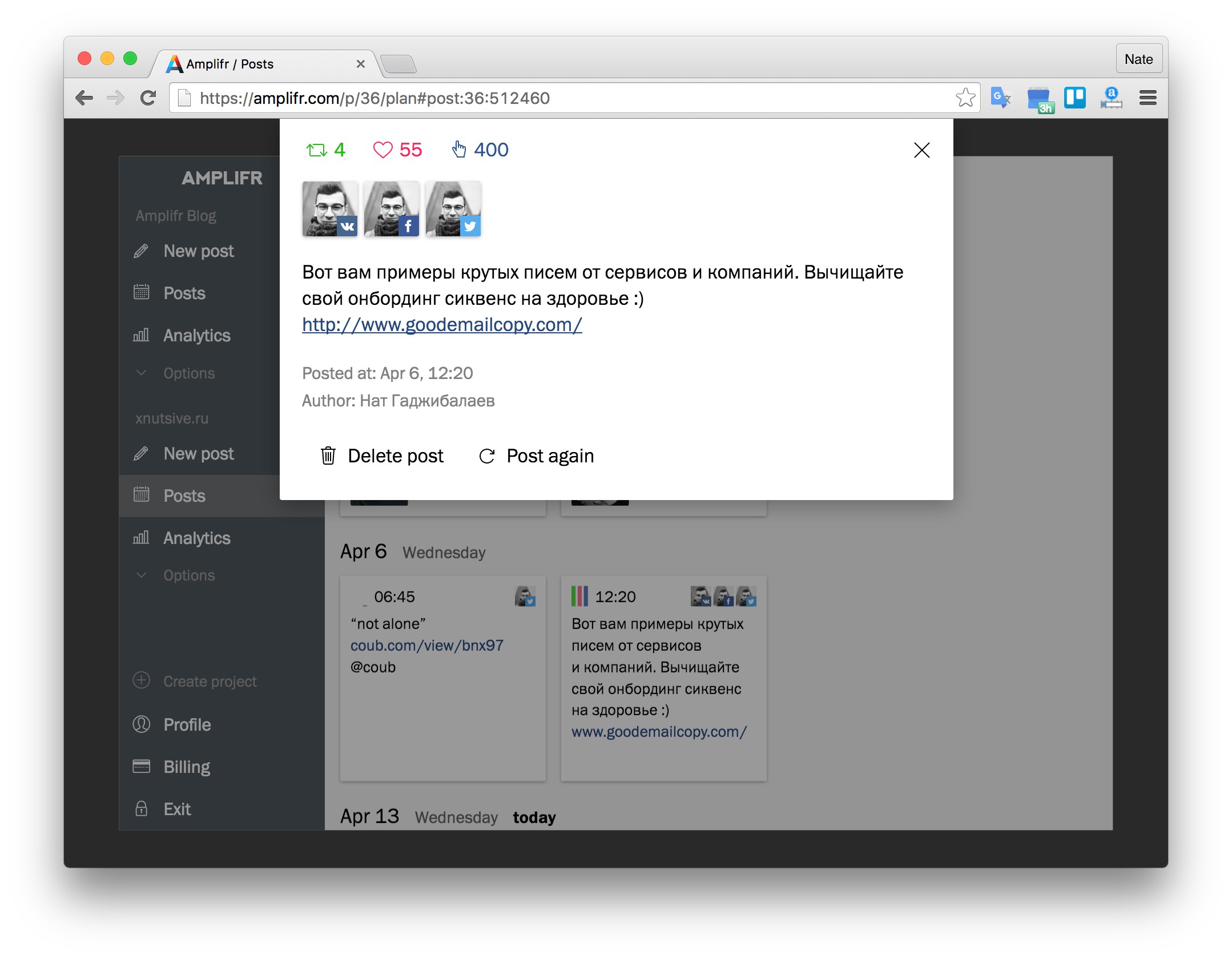Click the Nate profile button
The image size is (1232, 959).
click(1139, 59)
